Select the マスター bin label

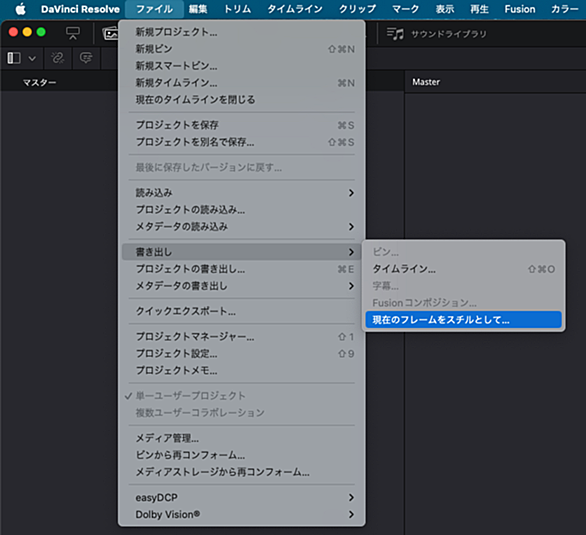(39, 83)
